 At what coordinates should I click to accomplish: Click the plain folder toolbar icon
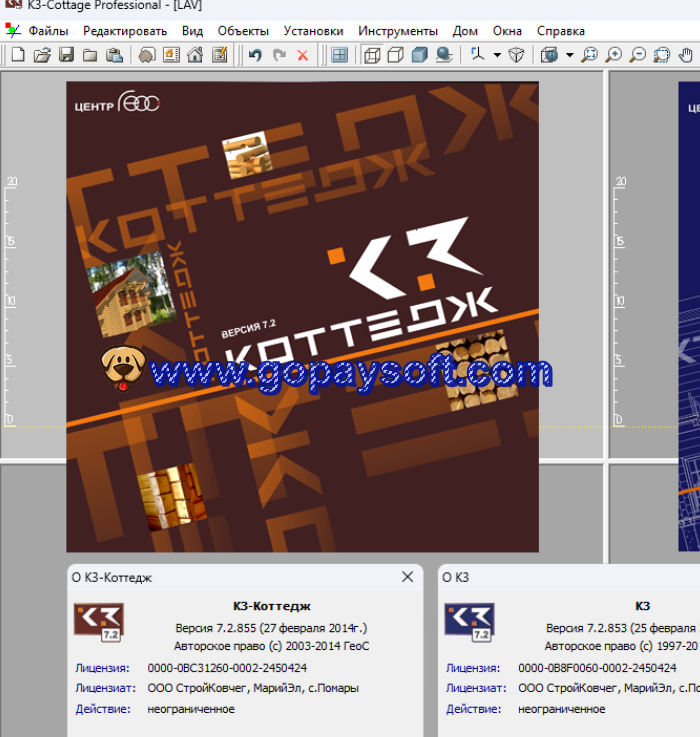click(x=90, y=55)
